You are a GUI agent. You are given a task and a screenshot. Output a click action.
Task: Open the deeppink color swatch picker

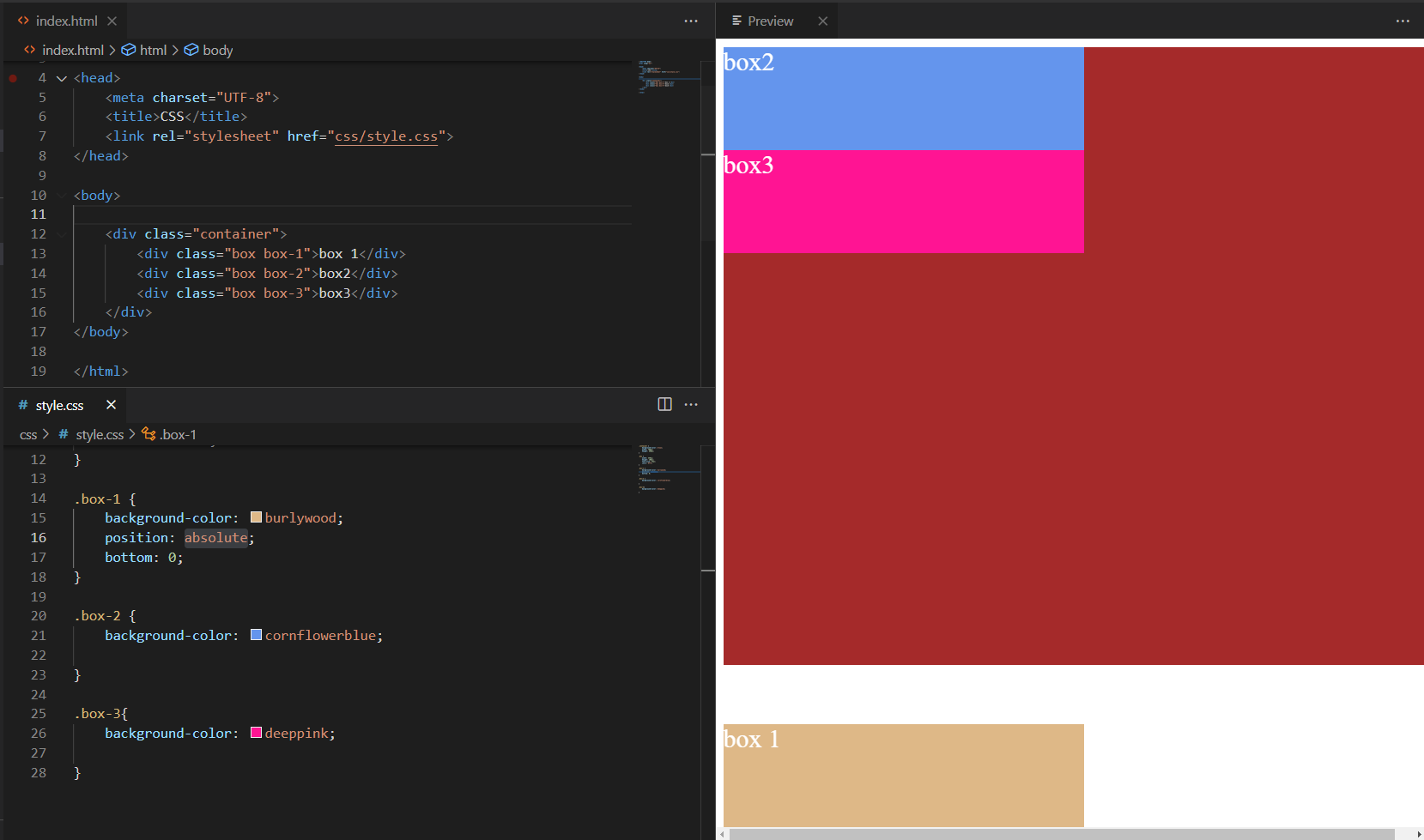coord(256,733)
